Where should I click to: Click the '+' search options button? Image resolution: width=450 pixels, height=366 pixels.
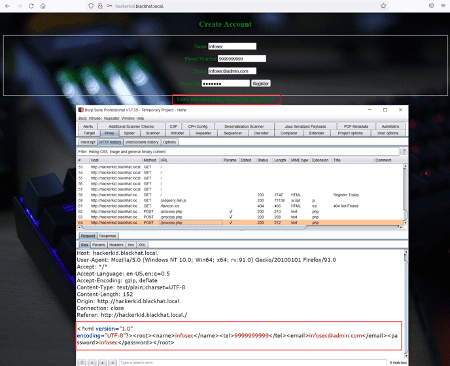click(x=103, y=362)
